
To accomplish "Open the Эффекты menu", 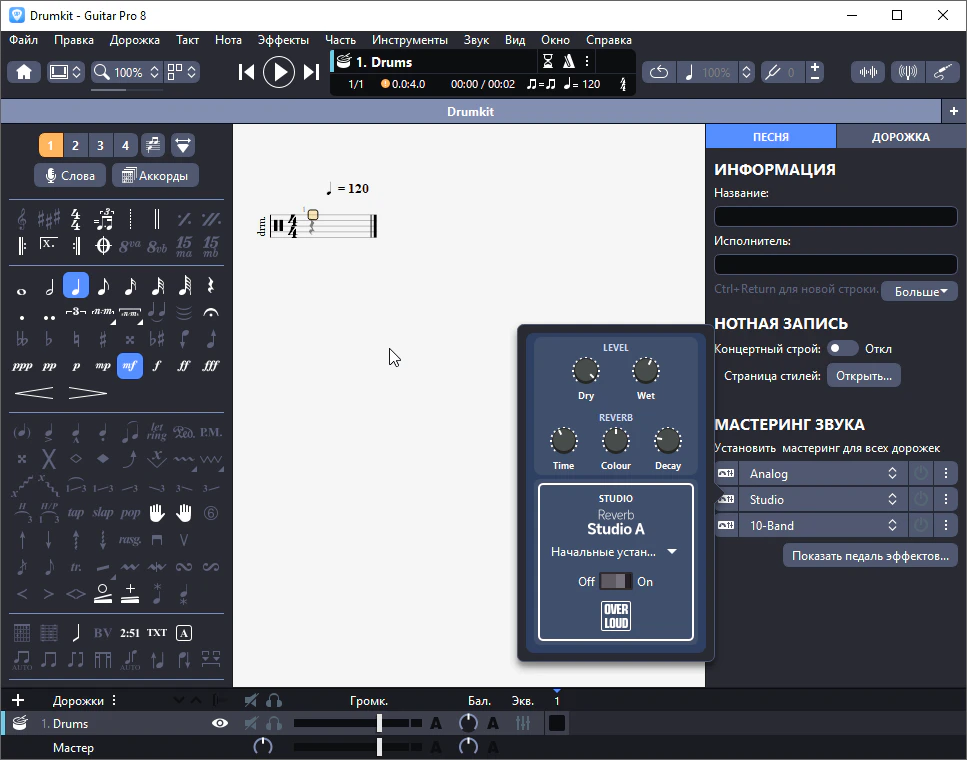I will (x=283, y=40).
